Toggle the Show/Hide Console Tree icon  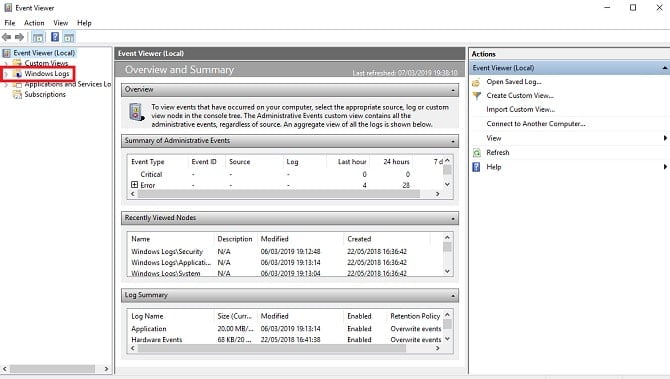pyautogui.click(x=38, y=38)
